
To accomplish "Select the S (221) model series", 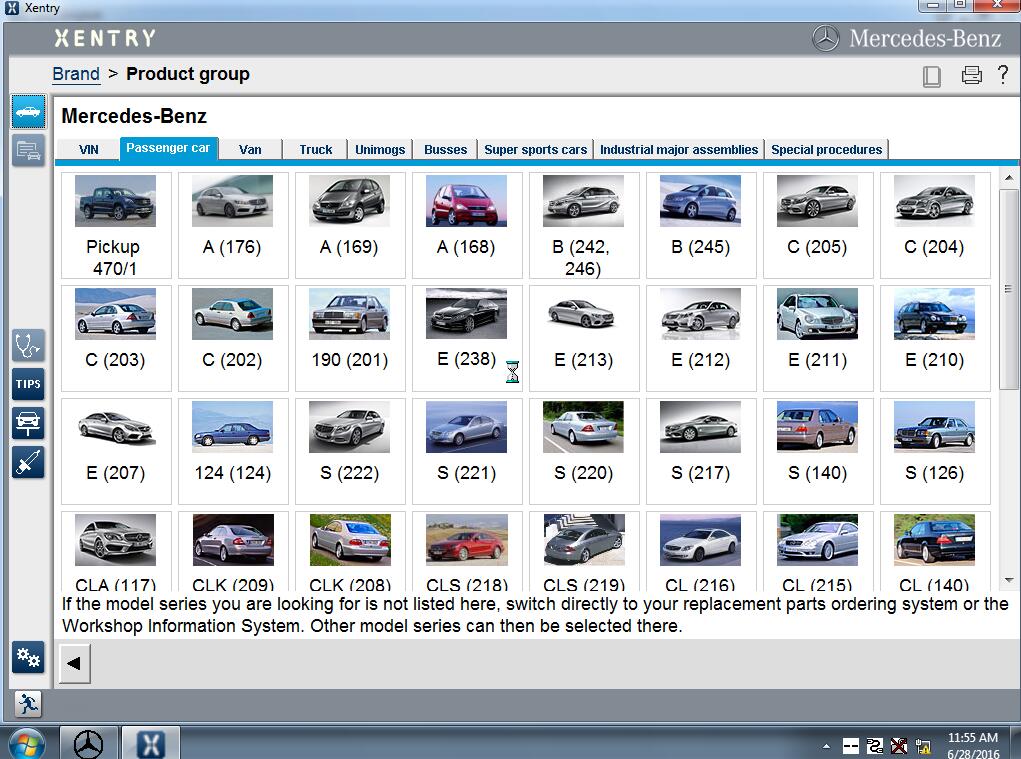I will pos(467,451).
